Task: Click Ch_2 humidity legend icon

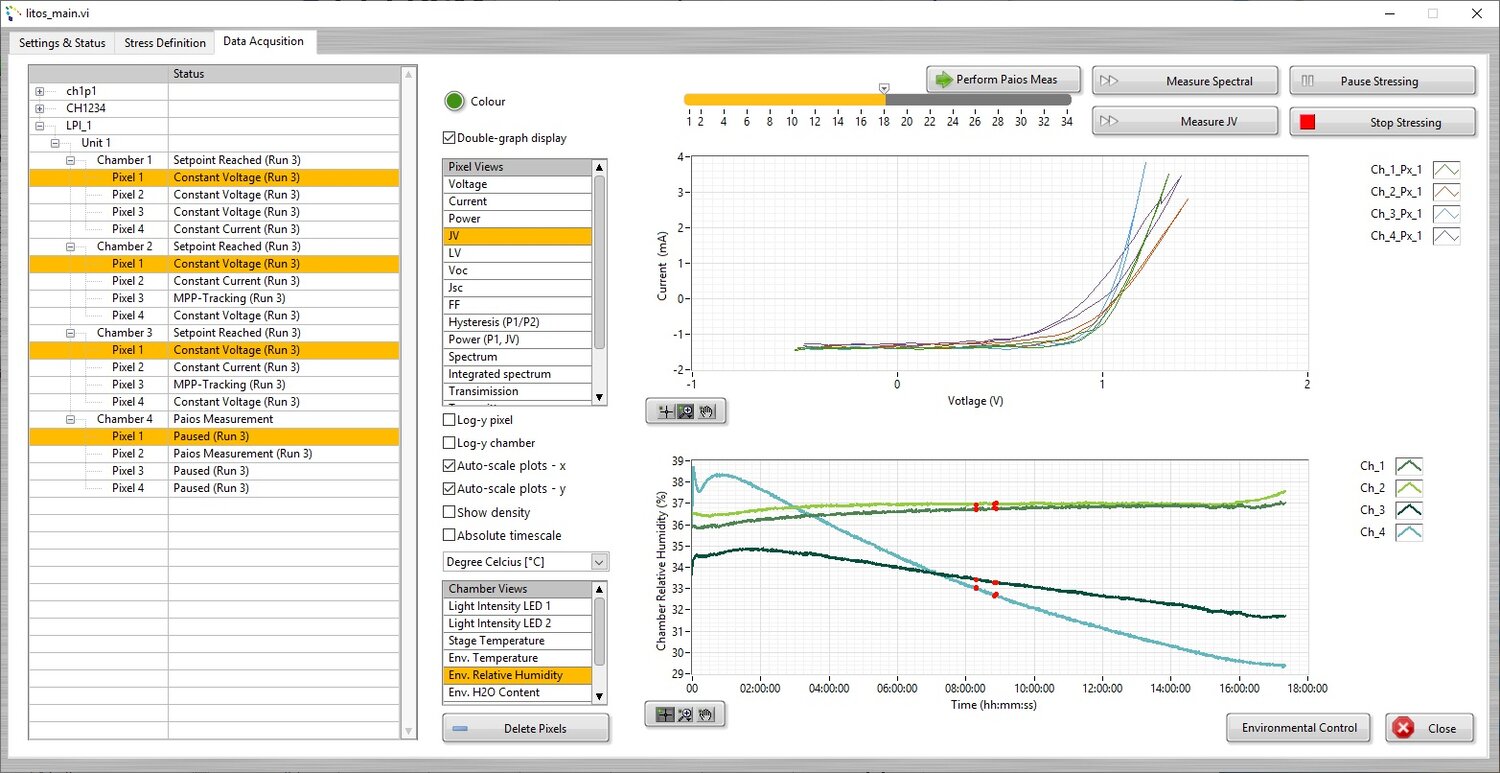Action: pos(1409,488)
